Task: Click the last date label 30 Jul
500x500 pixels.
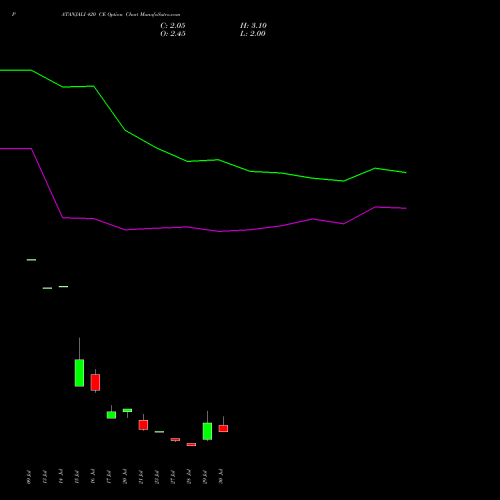Action: pyautogui.click(x=221, y=476)
